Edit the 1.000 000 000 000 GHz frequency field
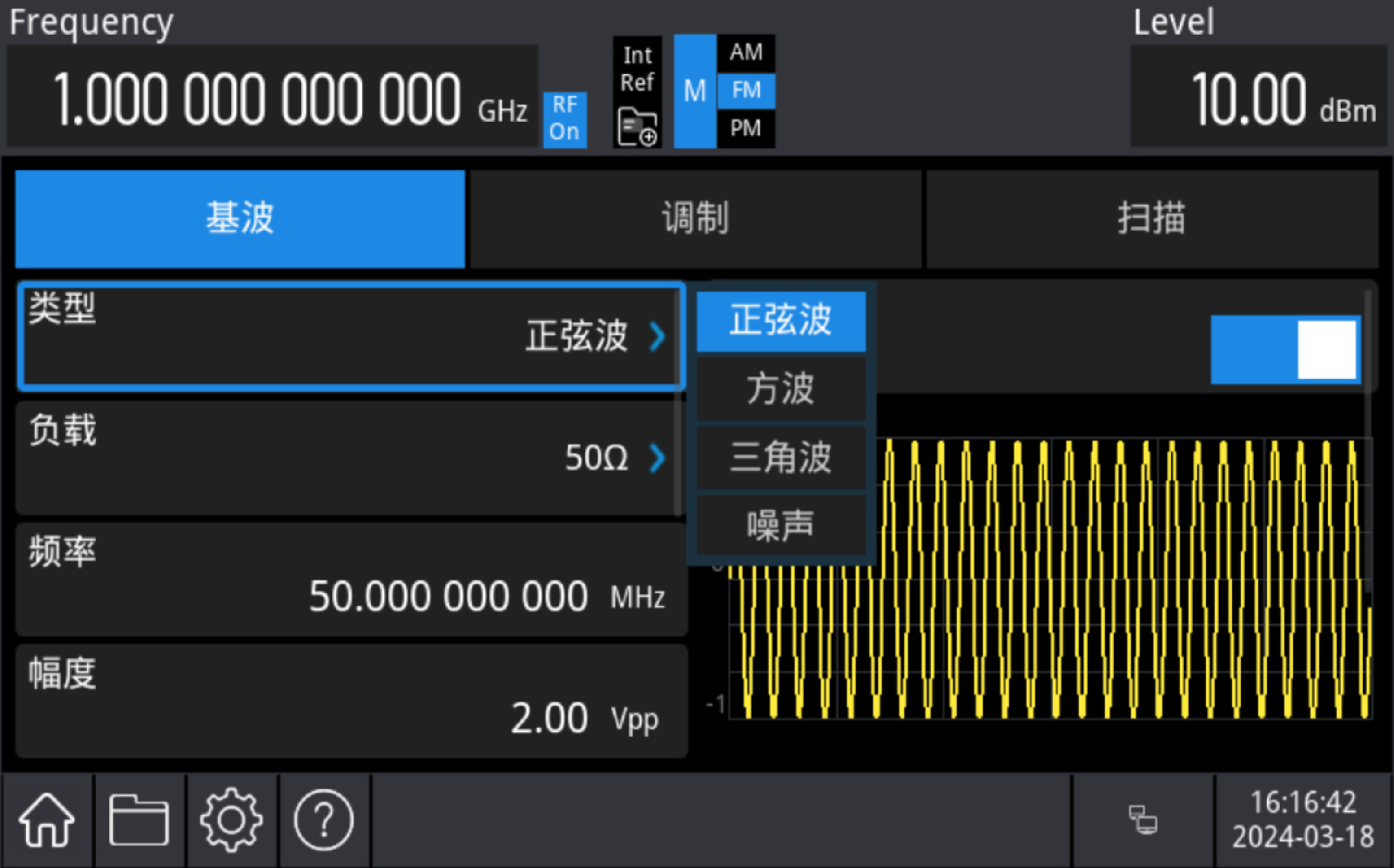1394x868 pixels. [272, 97]
